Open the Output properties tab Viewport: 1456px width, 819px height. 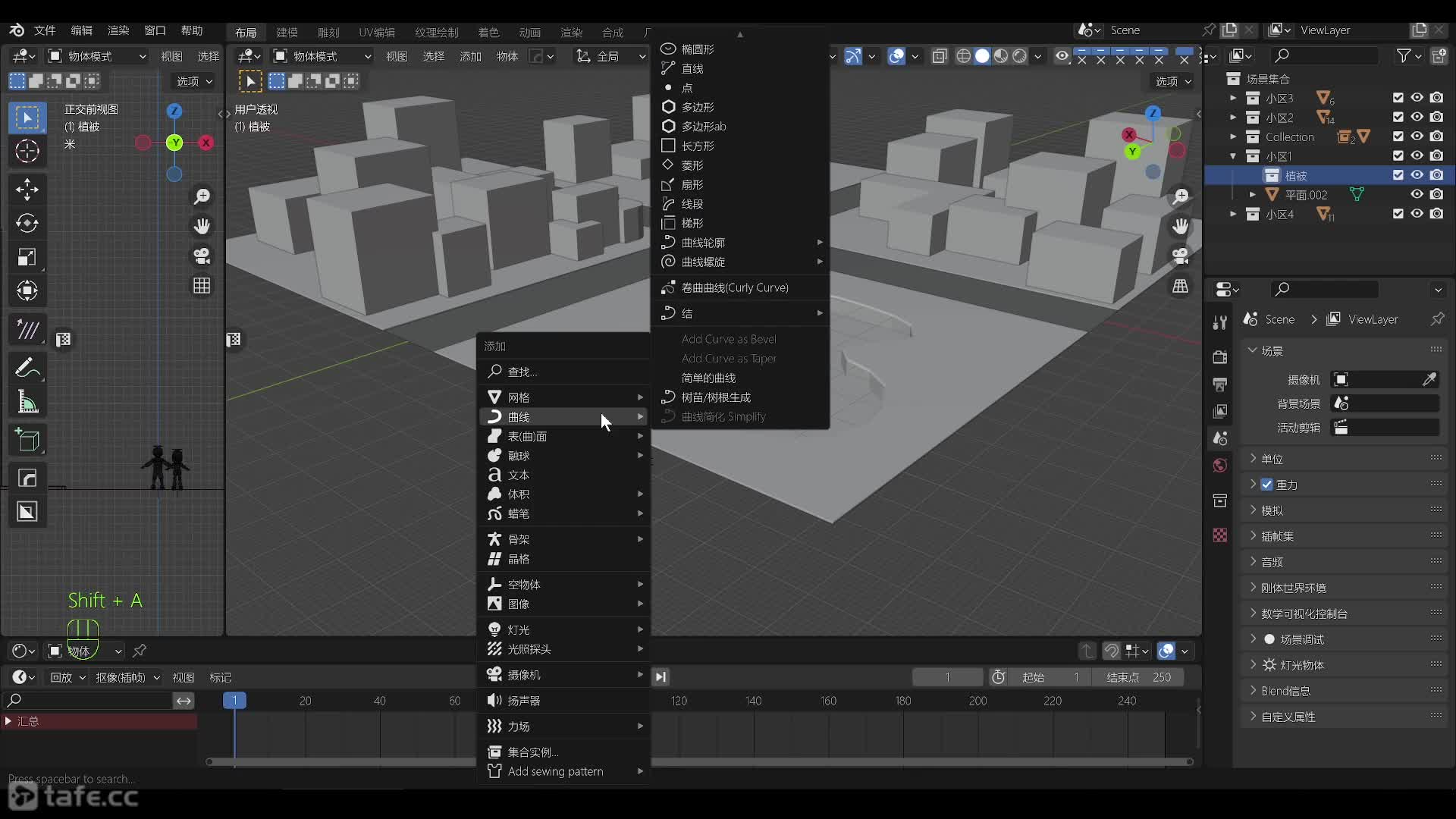tap(1220, 384)
